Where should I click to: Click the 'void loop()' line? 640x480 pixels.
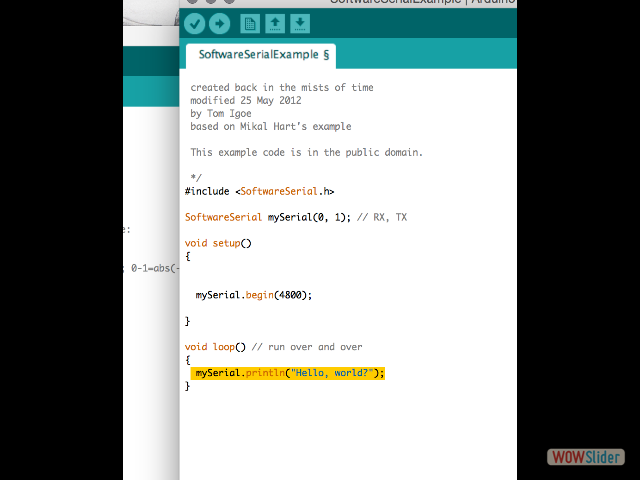click(x=215, y=347)
